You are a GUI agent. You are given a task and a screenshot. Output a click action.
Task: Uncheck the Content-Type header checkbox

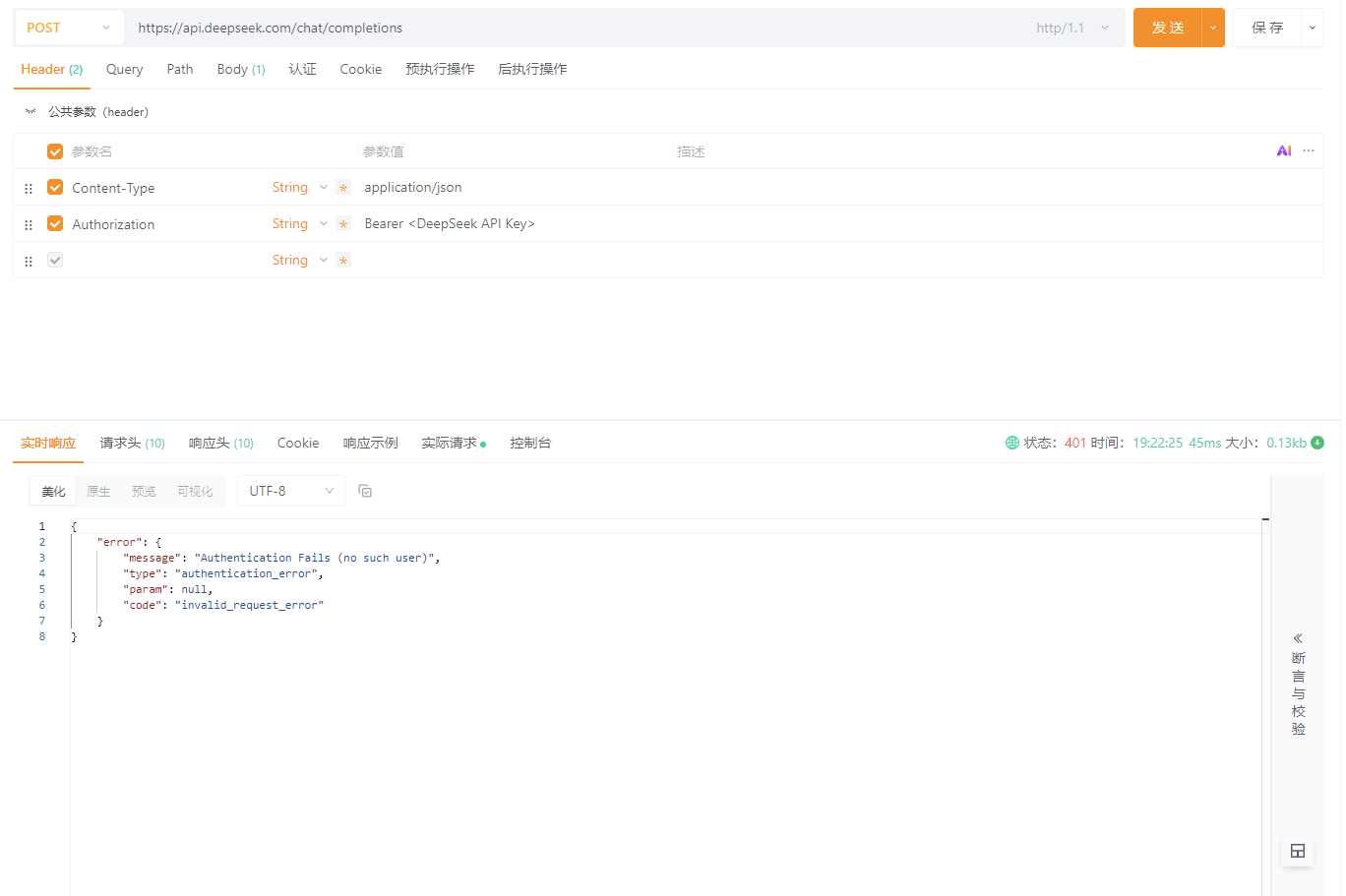[x=55, y=187]
